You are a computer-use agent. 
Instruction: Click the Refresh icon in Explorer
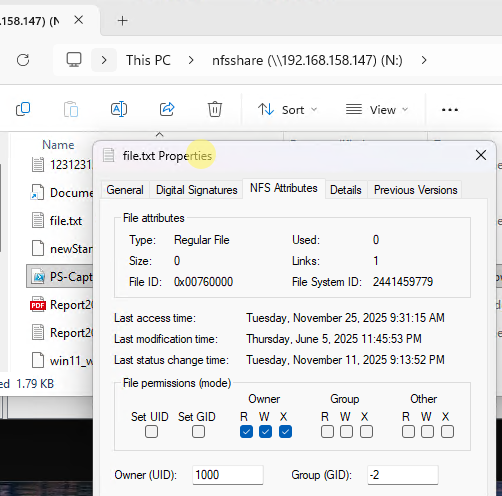pos(23,60)
